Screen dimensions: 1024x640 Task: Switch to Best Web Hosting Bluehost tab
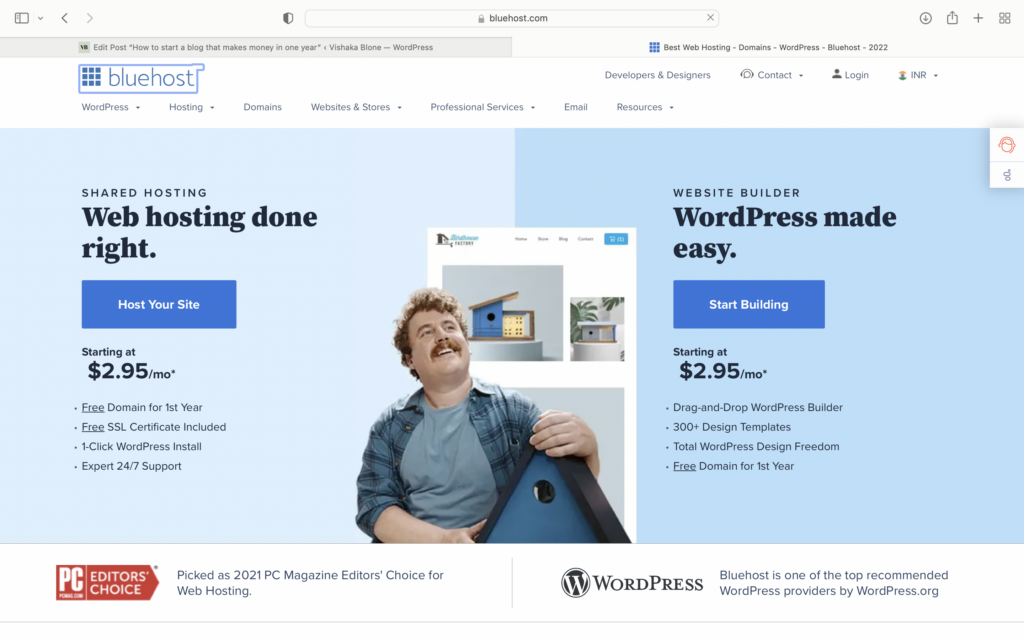click(x=768, y=47)
